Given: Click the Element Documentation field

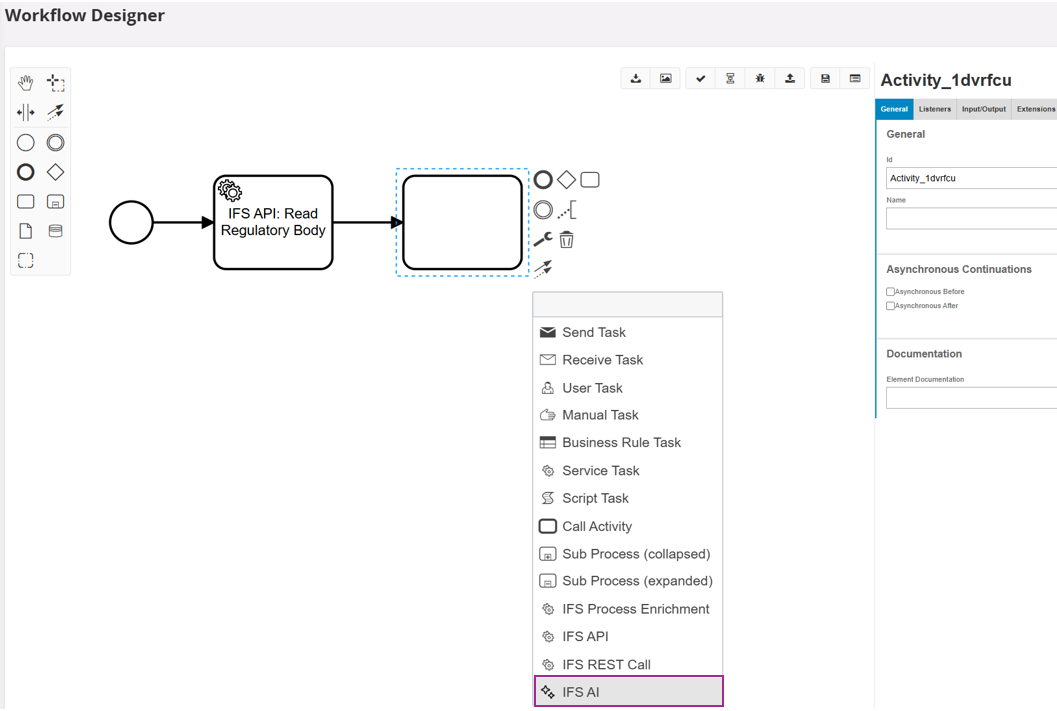Looking at the screenshot, I should click(x=971, y=398).
